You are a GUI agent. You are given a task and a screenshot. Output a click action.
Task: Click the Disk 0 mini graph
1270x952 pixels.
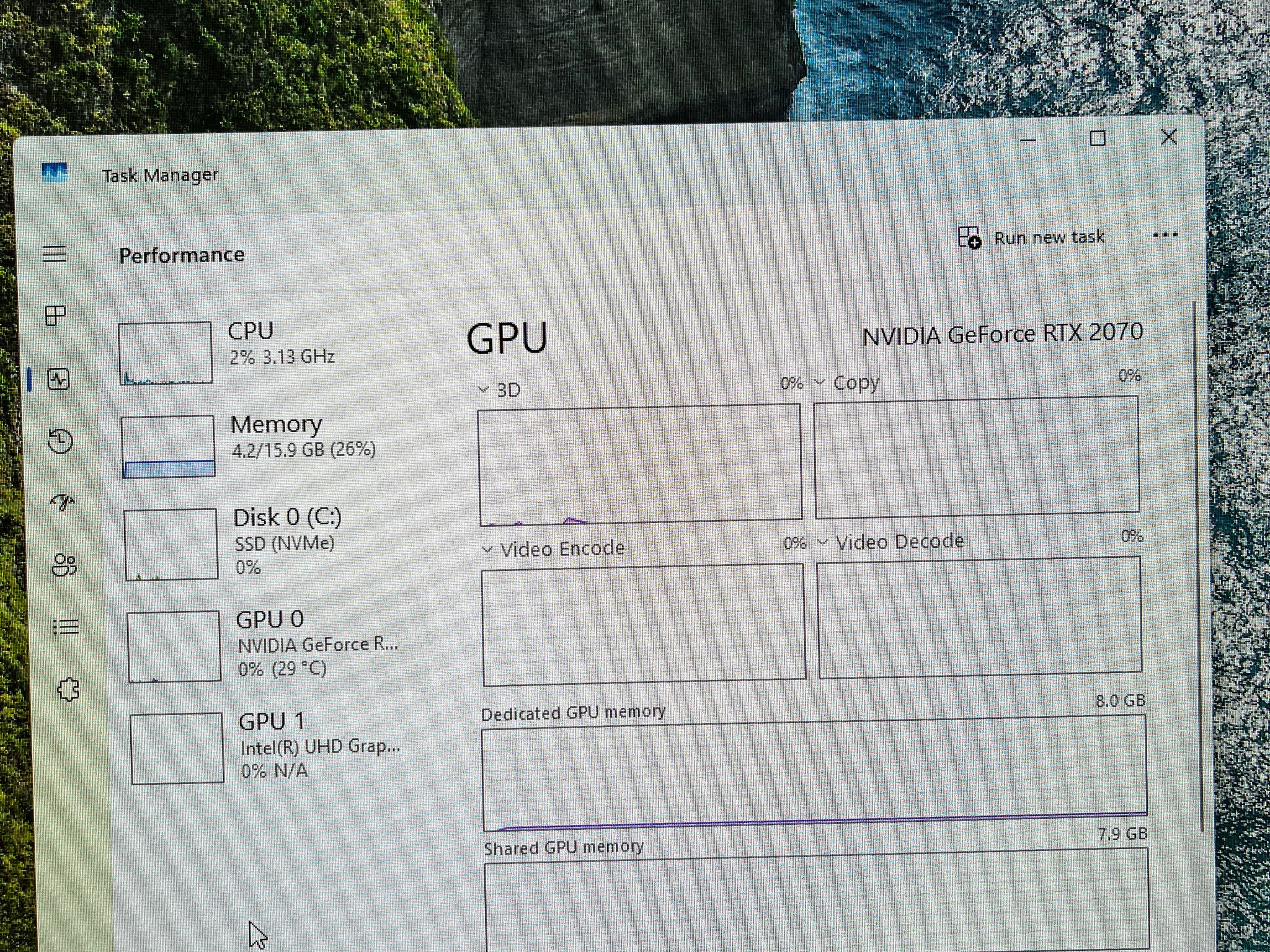tap(171, 544)
